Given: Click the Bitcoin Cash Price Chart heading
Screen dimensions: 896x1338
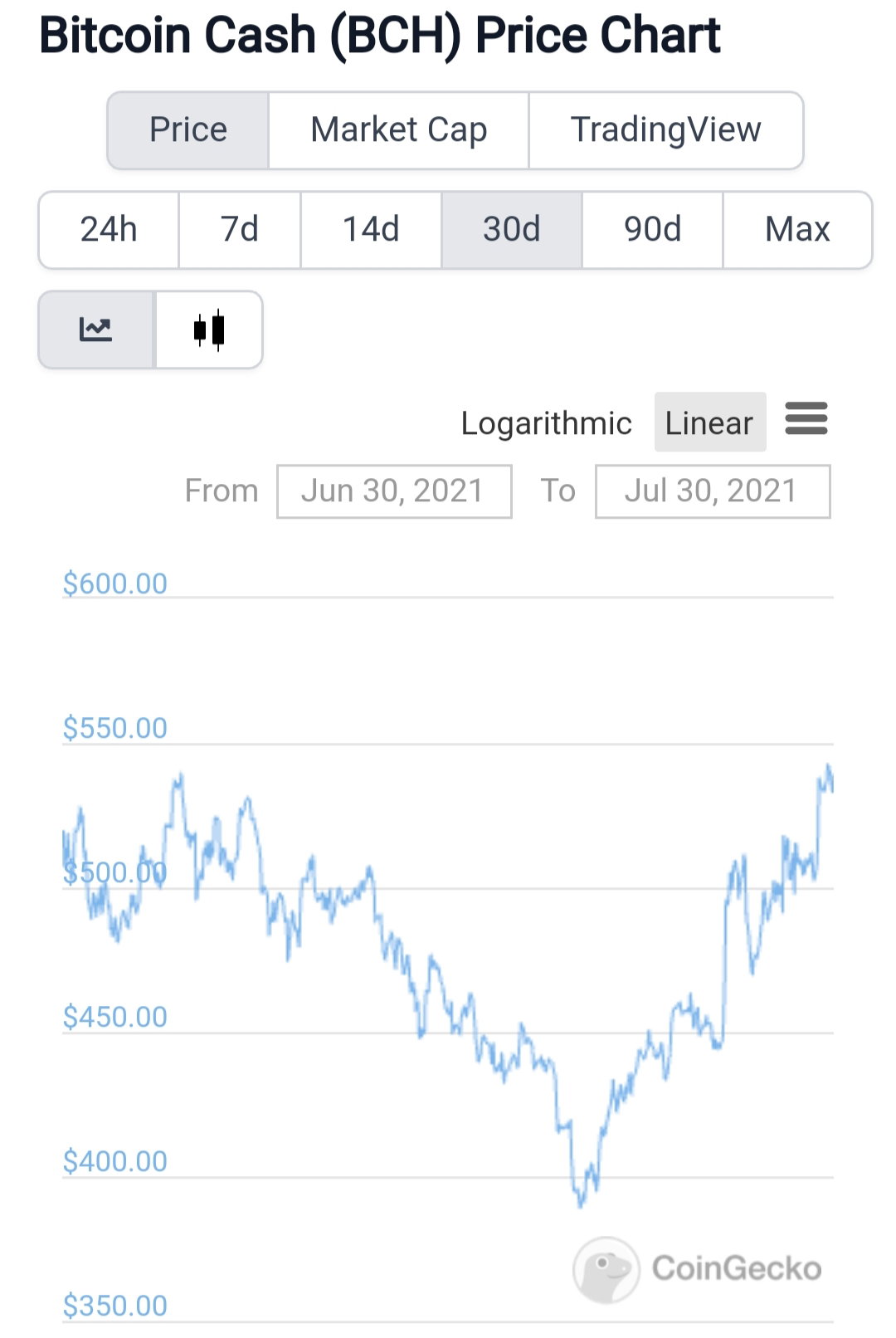Looking at the screenshot, I should 380,36.
